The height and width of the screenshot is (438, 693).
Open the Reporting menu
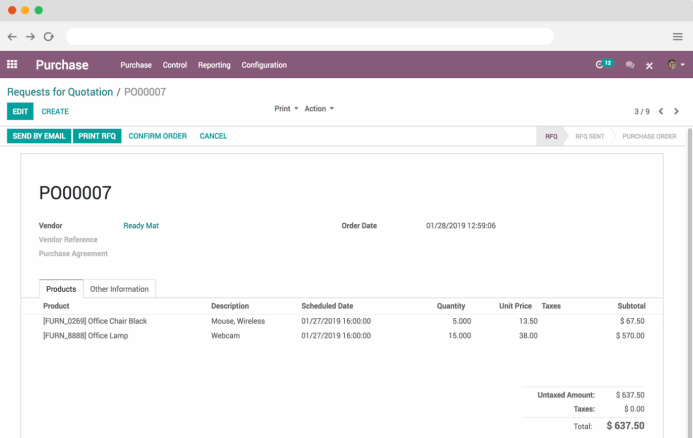tap(214, 65)
